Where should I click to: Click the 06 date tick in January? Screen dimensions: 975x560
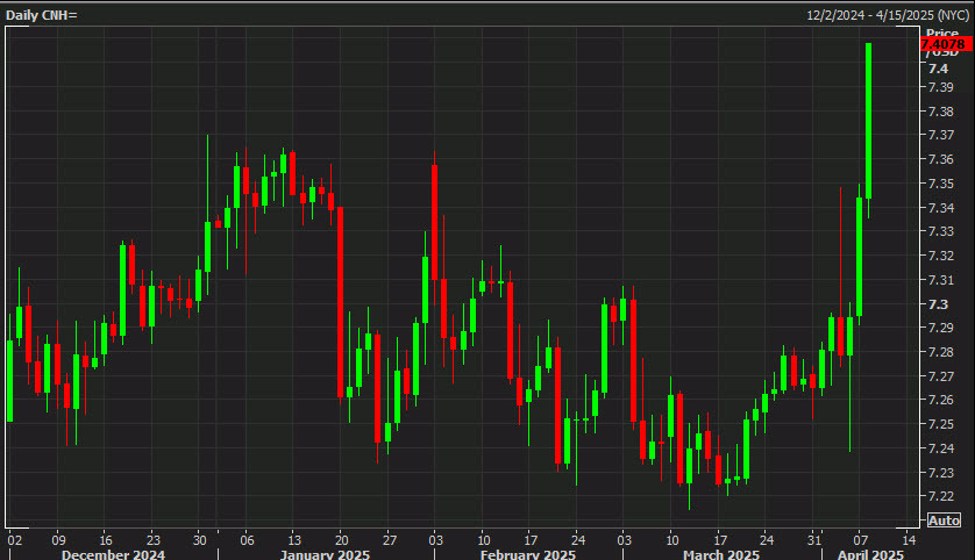[x=247, y=540]
